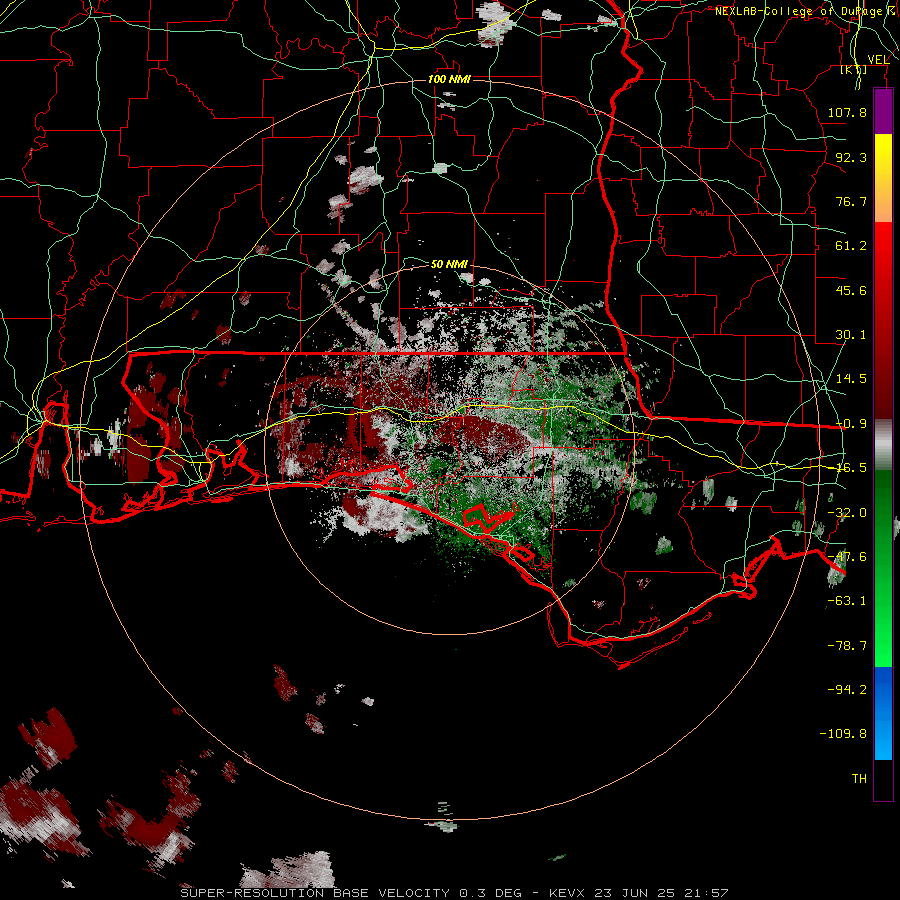The width and height of the screenshot is (900, 900).
Task: Click the TH legend label
Action: tap(859, 779)
